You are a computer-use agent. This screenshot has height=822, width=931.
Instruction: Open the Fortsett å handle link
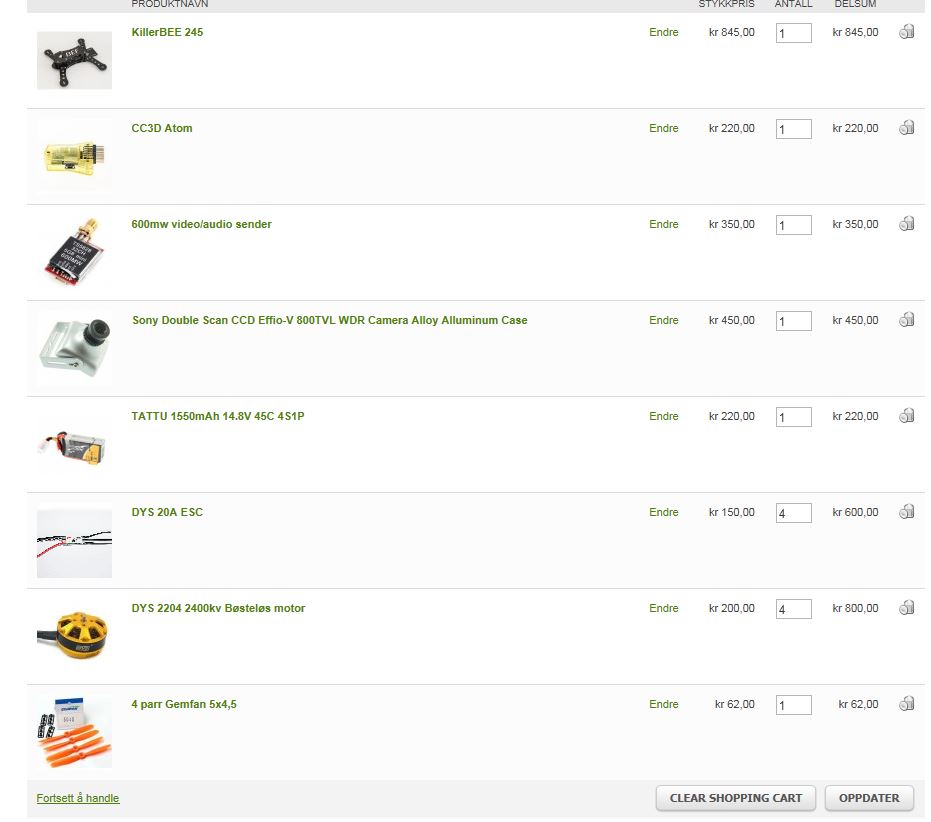(x=78, y=798)
